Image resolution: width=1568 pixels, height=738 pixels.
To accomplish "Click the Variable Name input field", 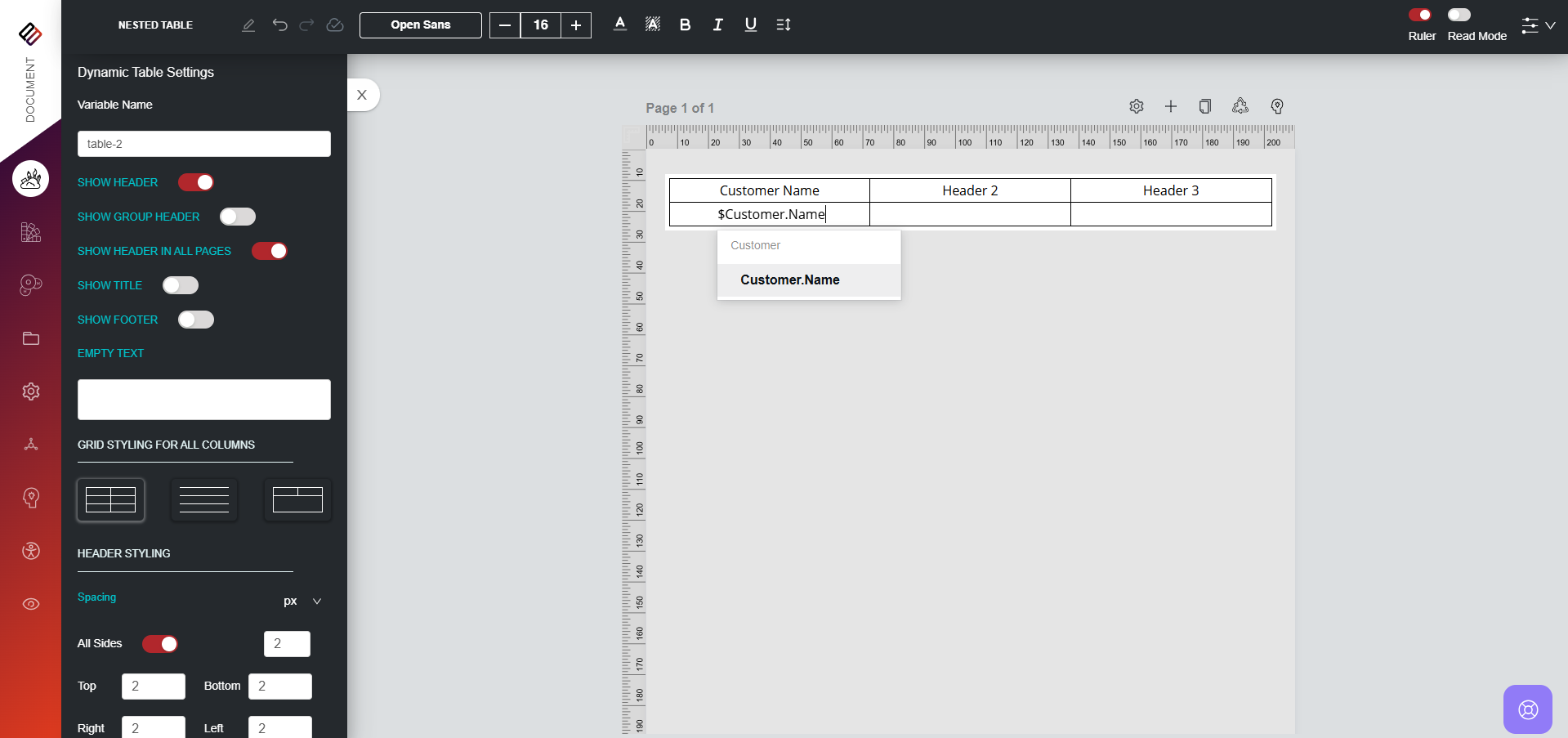I will tap(203, 144).
